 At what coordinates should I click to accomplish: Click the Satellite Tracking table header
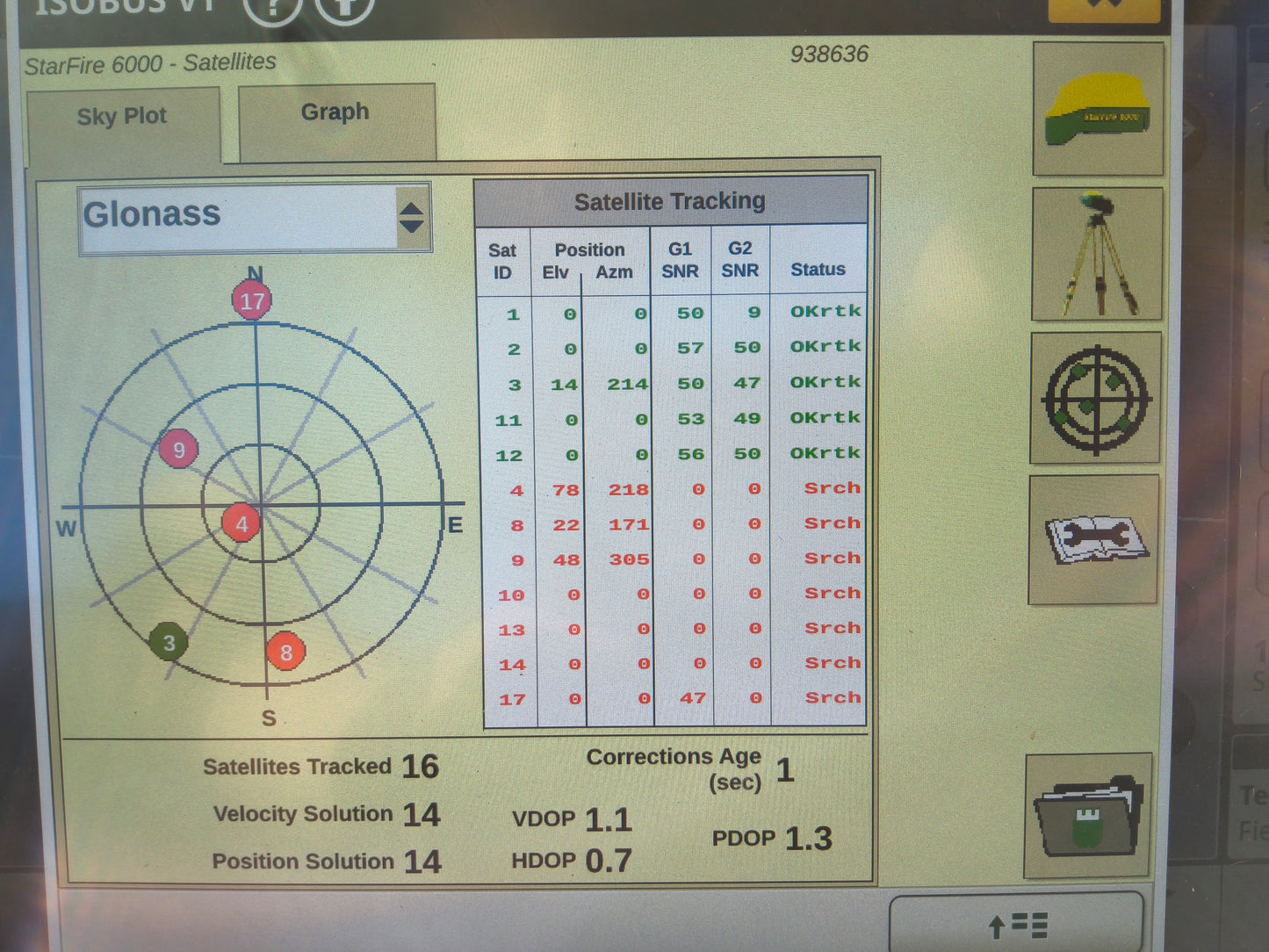tap(670, 201)
